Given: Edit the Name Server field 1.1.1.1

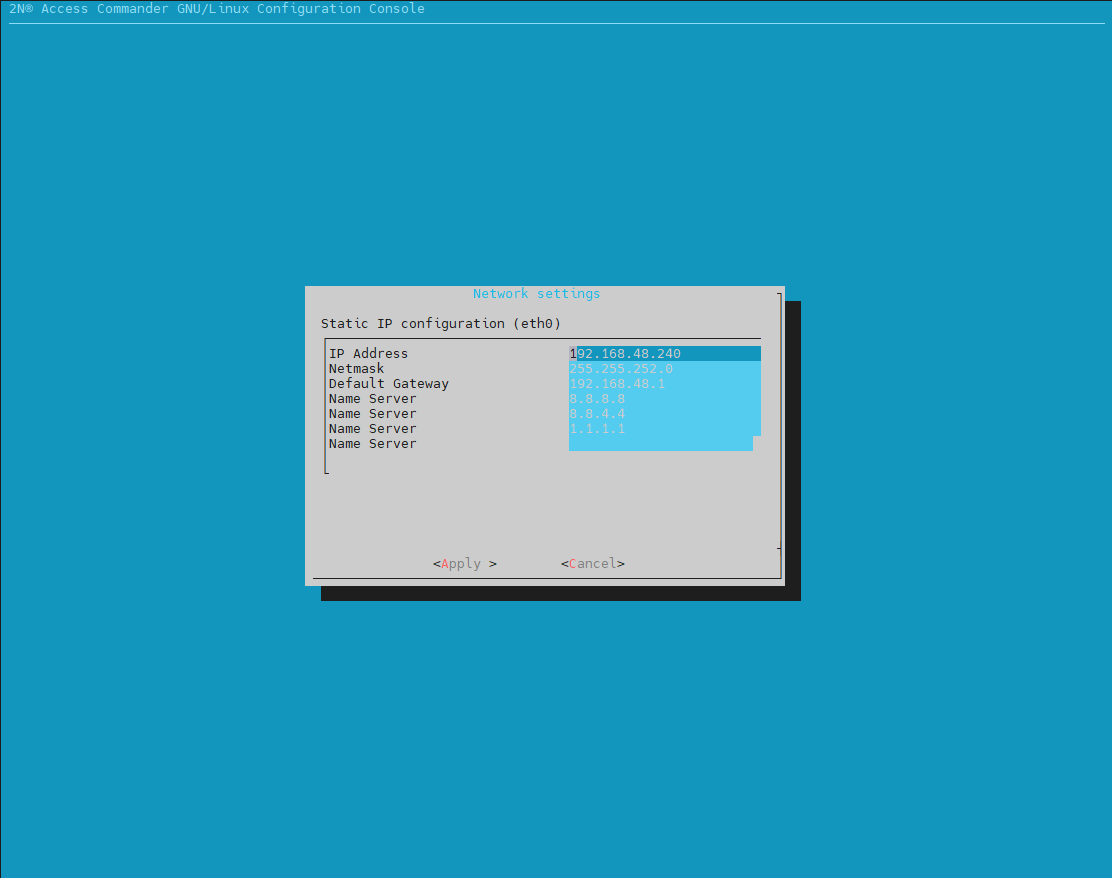Looking at the screenshot, I should click(x=665, y=428).
